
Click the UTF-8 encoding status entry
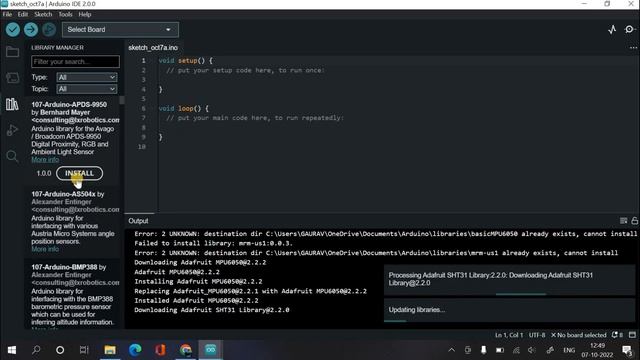[x=537, y=335]
